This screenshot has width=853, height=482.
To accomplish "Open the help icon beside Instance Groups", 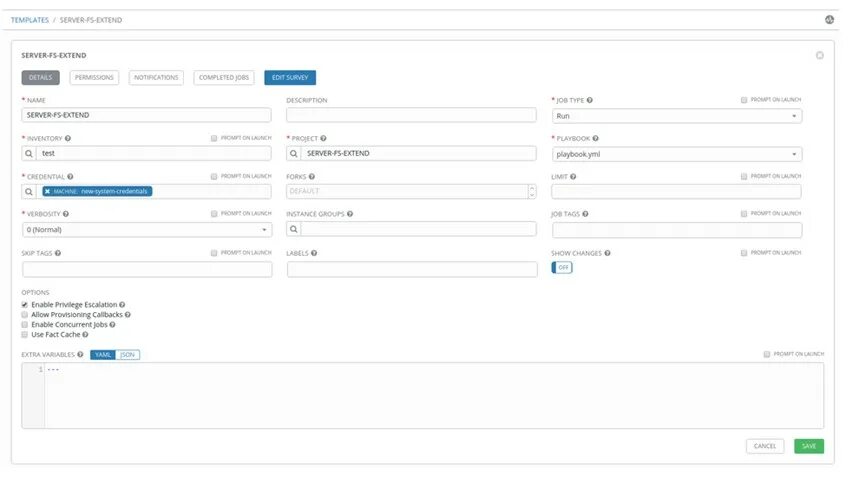I will point(350,214).
